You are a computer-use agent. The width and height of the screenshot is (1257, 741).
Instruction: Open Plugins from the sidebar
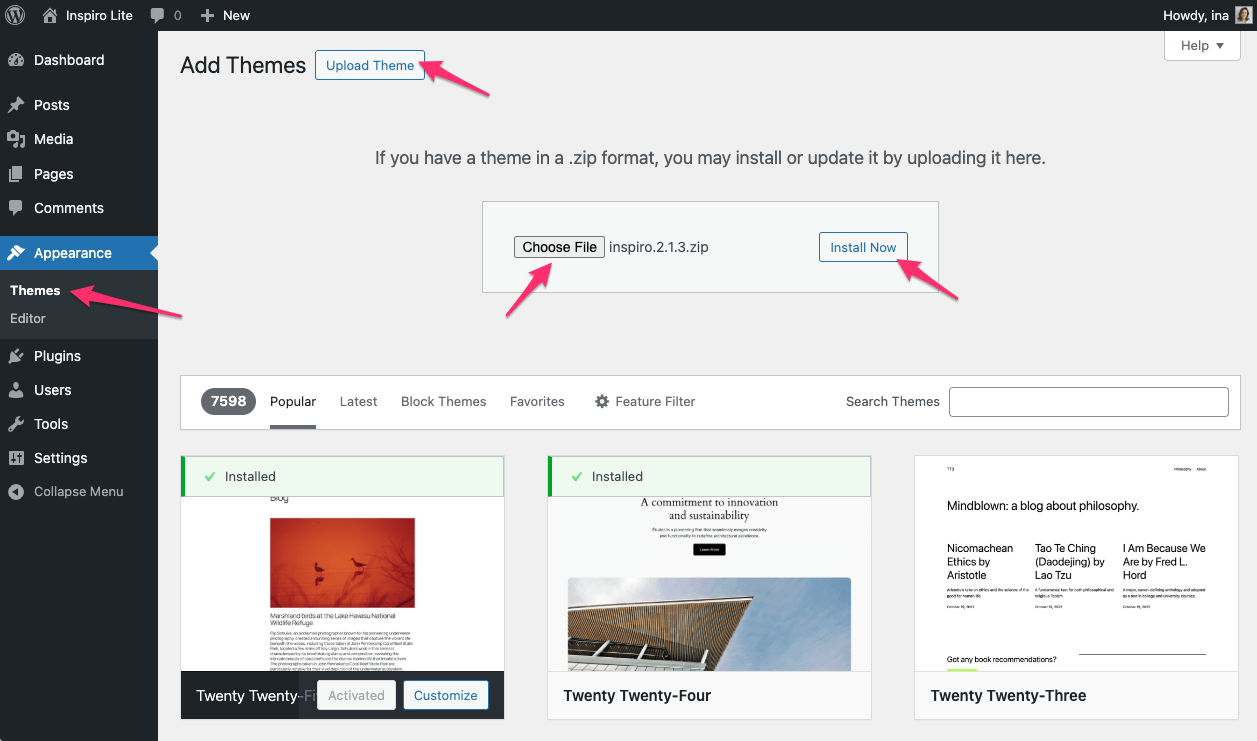click(57, 356)
